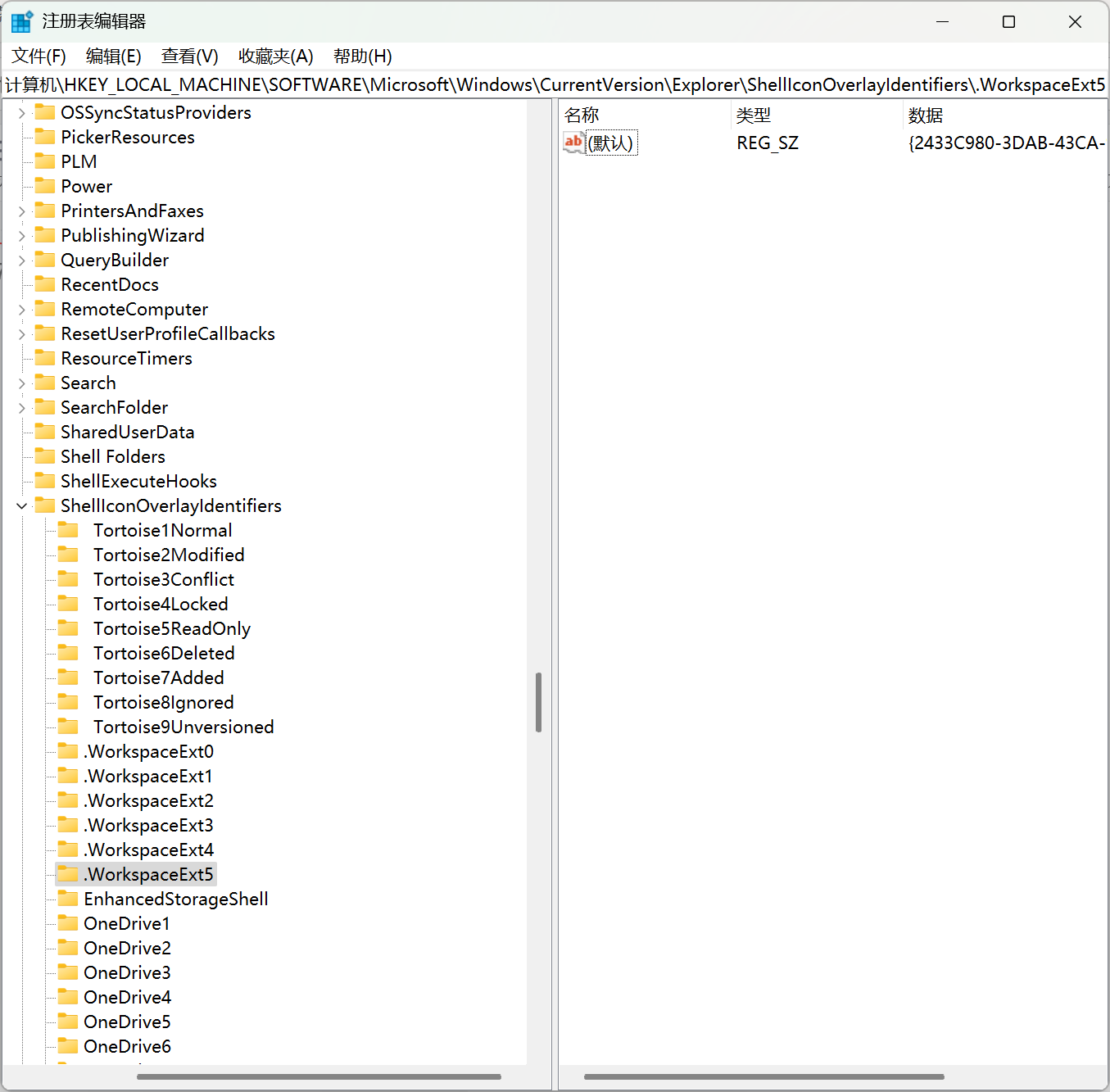The width and height of the screenshot is (1110, 1092).
Task: Click the values pane horizontal scrollbar thumb
Action: (763, 1076)
